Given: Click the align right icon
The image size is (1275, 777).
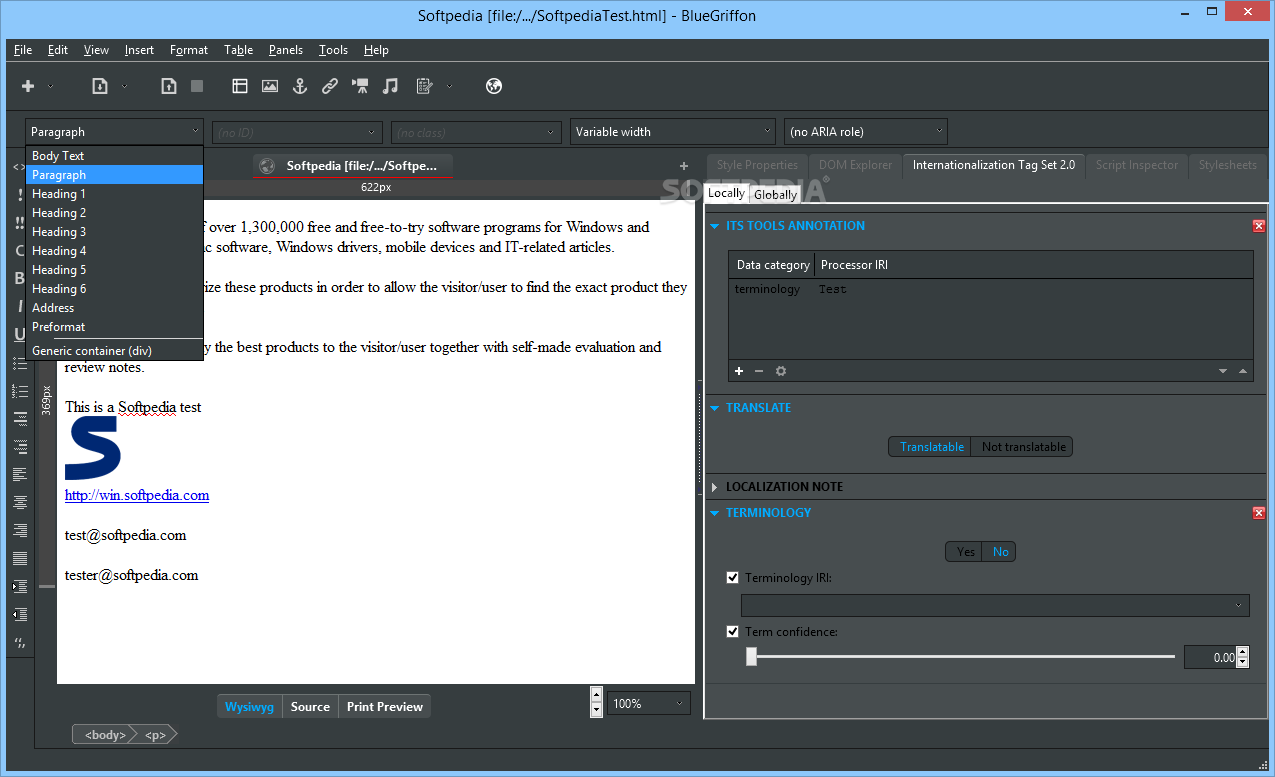Looking at the screenshot, I should click(20, 530).
